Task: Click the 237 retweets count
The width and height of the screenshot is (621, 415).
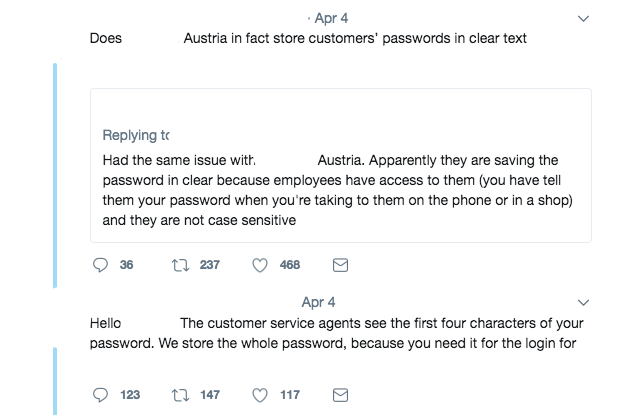Action: (x=209, y=265)
